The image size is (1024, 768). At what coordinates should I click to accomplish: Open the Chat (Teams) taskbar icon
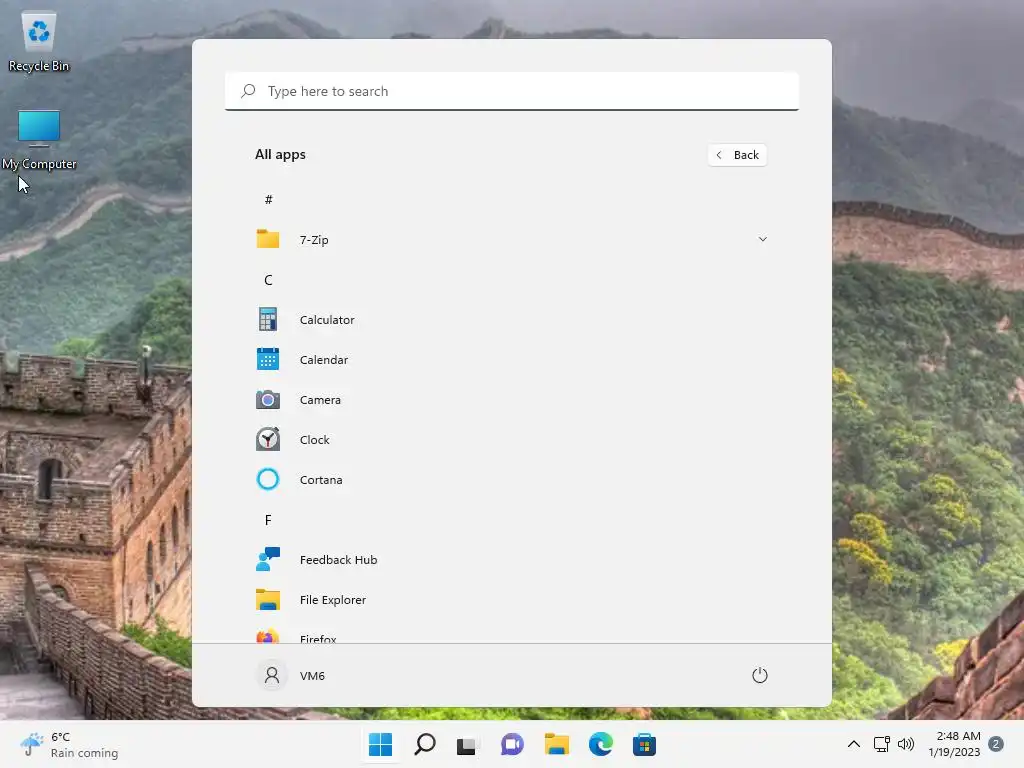tap(512, 744)
